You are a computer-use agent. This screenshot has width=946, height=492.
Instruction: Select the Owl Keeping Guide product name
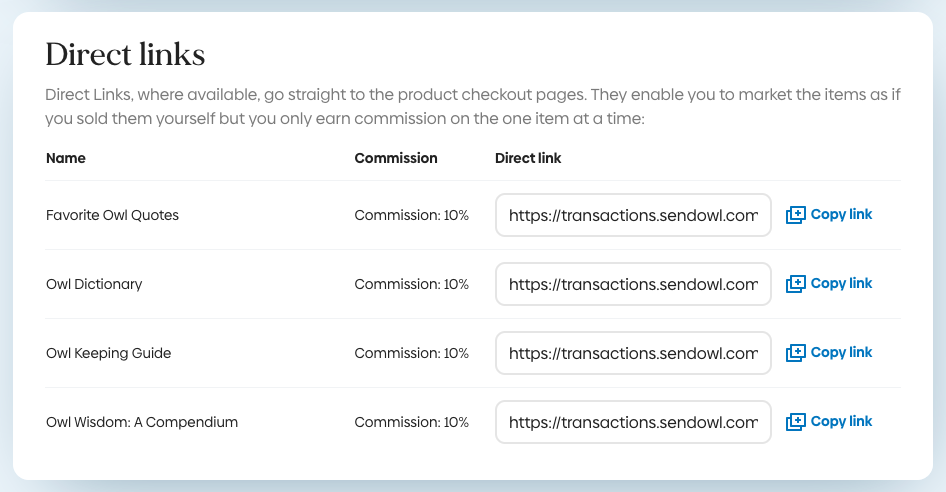pos(108,353)
